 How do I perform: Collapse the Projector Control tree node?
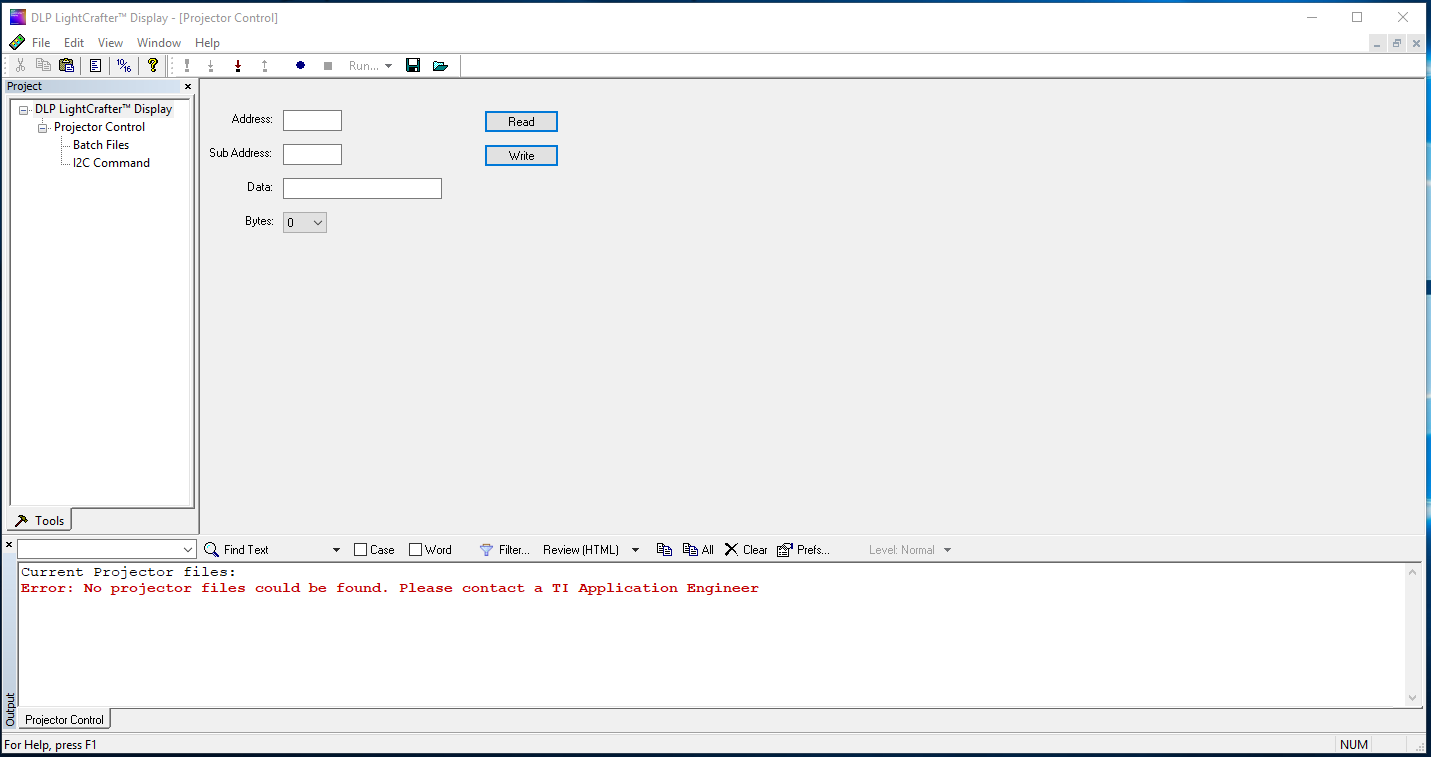42,127
